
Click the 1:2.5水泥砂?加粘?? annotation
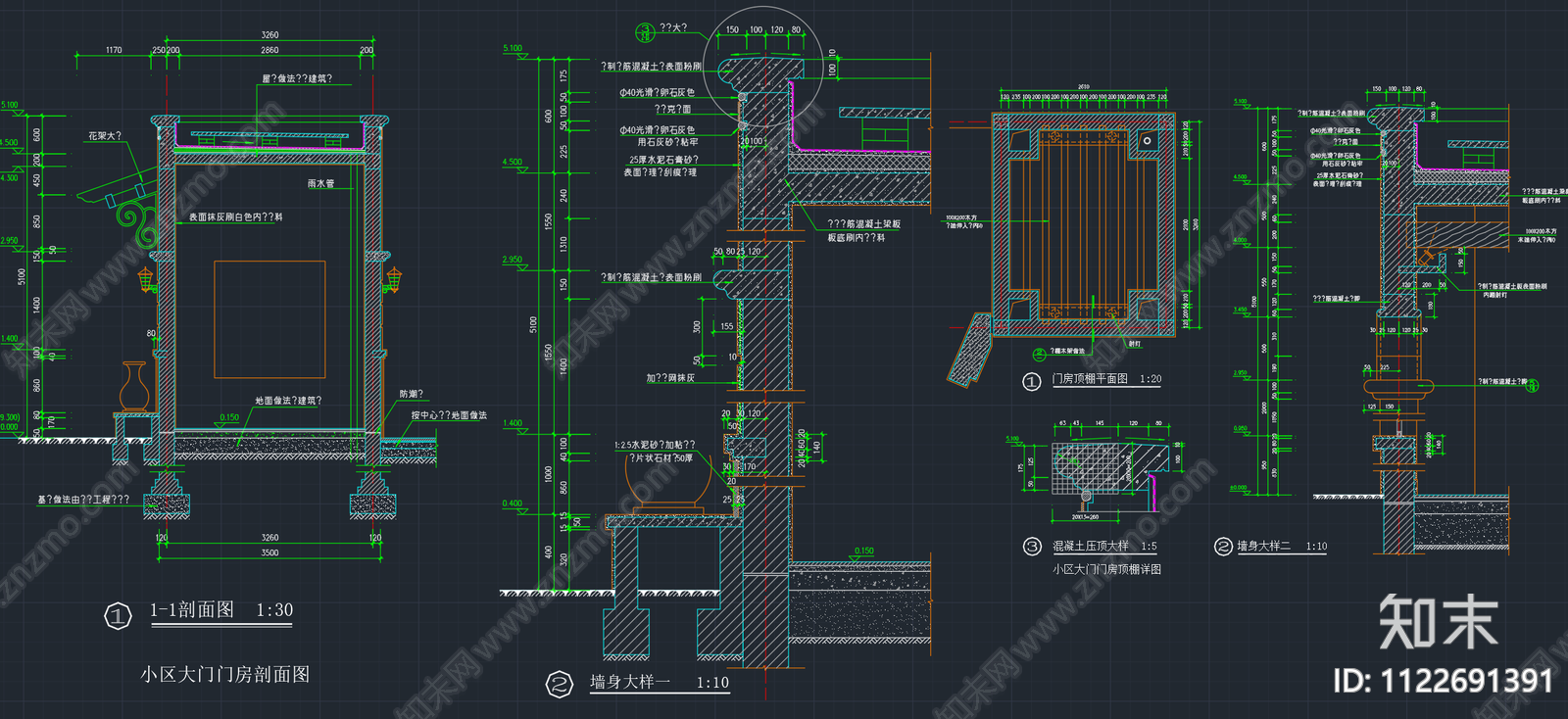656,445
